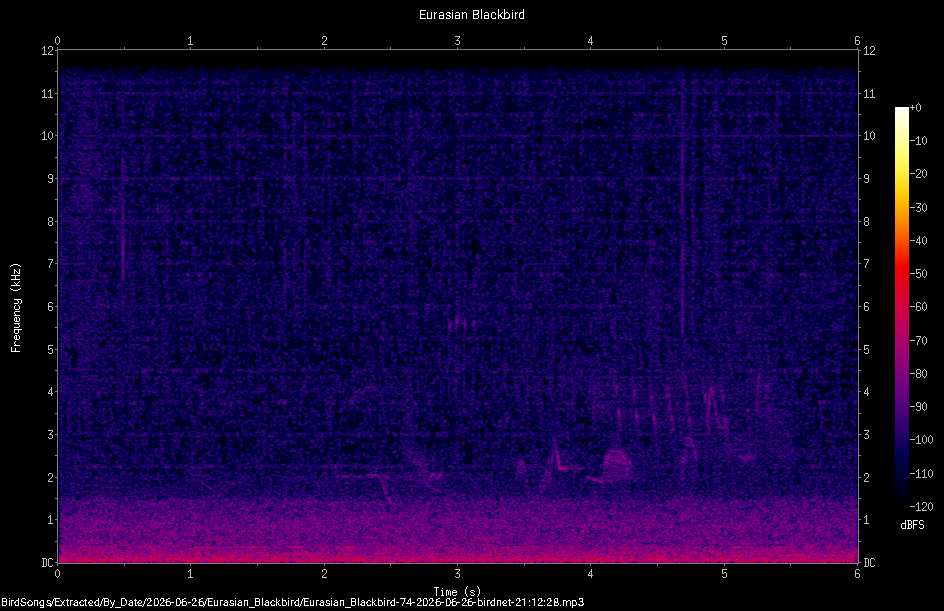Image resolution: width=944 pixels, height=611 pixels.
Task: Click the dBFS unit label
Action: (912, 525)
